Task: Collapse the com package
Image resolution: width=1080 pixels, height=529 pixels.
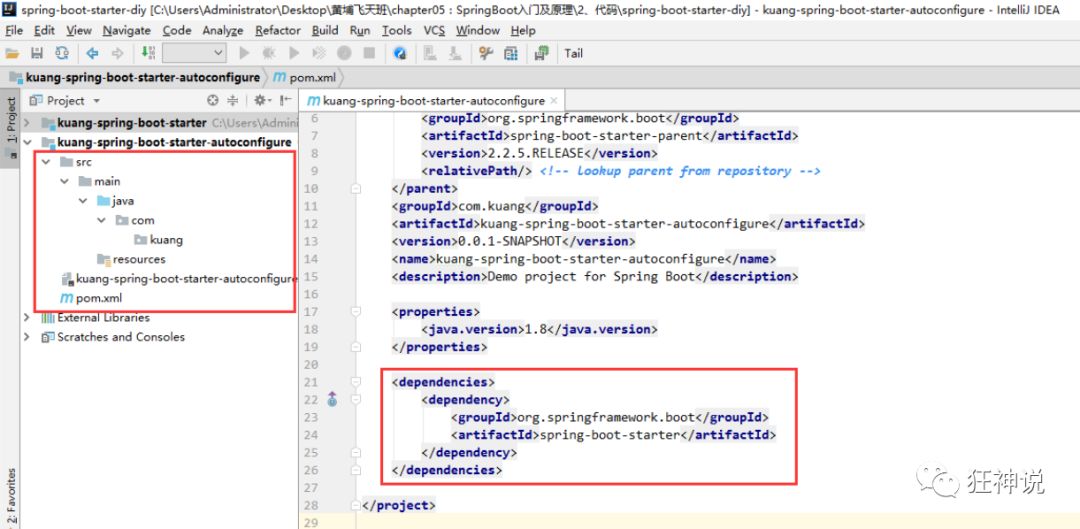Action: point(102,220)
